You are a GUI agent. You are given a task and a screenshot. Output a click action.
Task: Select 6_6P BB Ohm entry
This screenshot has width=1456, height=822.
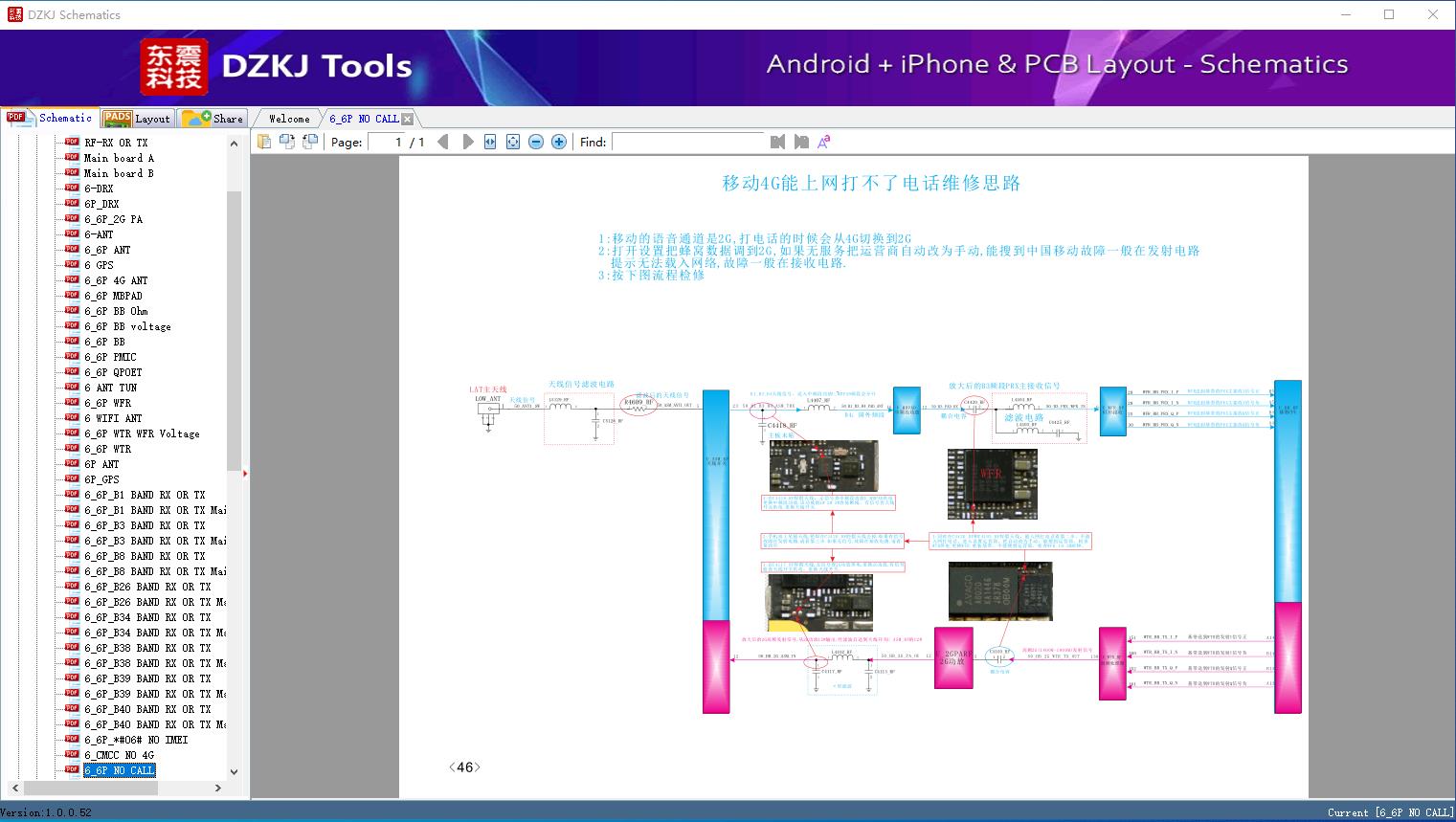[116, 311]
